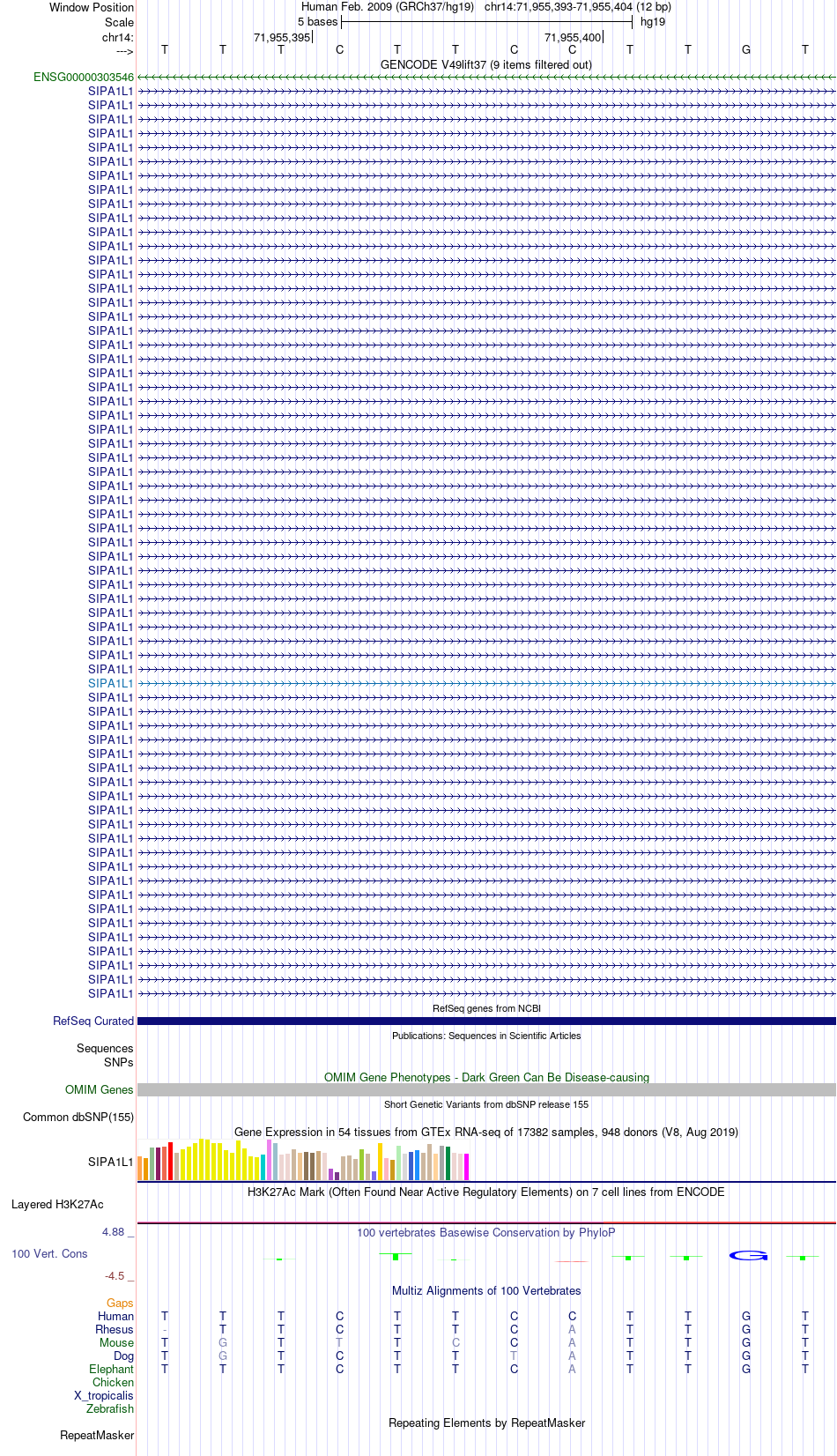The width and height of the screenshot is (837, 1456).
Task: Click the 71,955,395 position marker
Action: [282, 37]
